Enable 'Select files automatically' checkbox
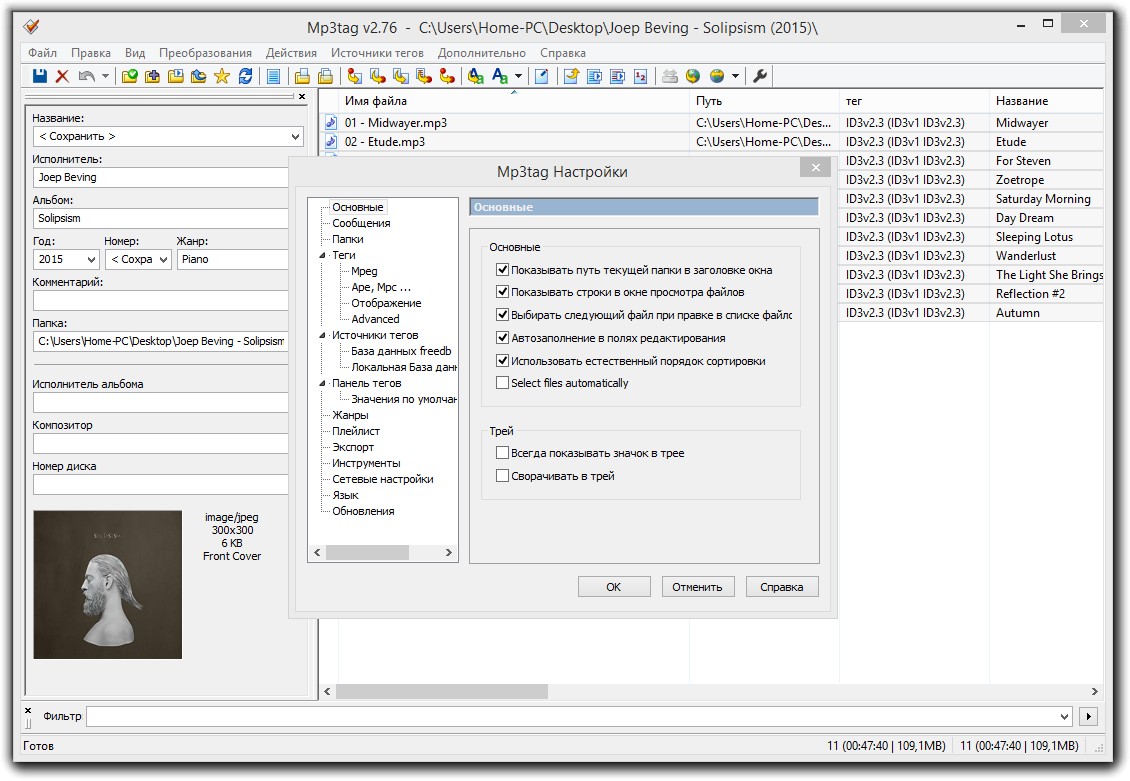Image resolution: width=1130 pixels, height=781 pixels. pyautogui.click(x=502, y=383)
